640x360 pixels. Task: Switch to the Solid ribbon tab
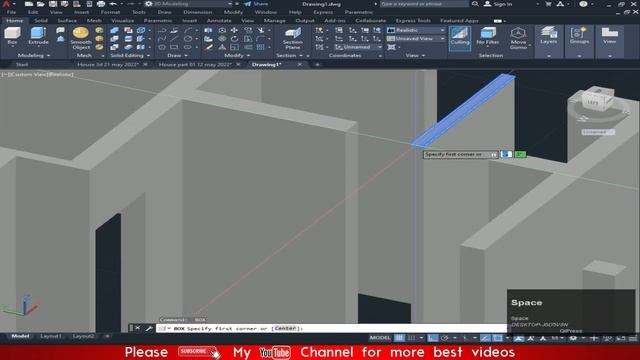(x=41, y=20)
